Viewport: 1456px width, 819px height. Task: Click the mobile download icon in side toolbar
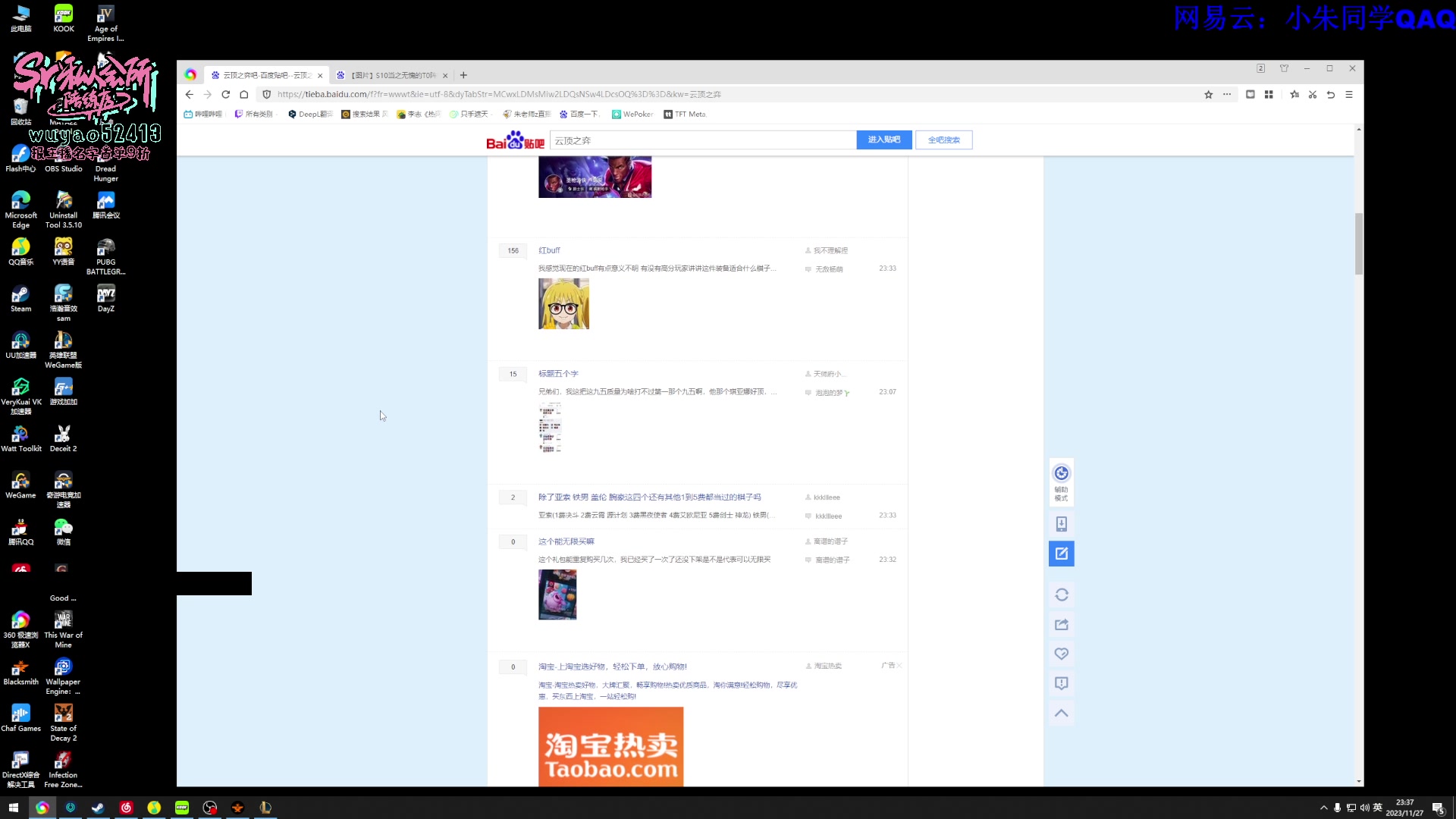coord(1061,524)
